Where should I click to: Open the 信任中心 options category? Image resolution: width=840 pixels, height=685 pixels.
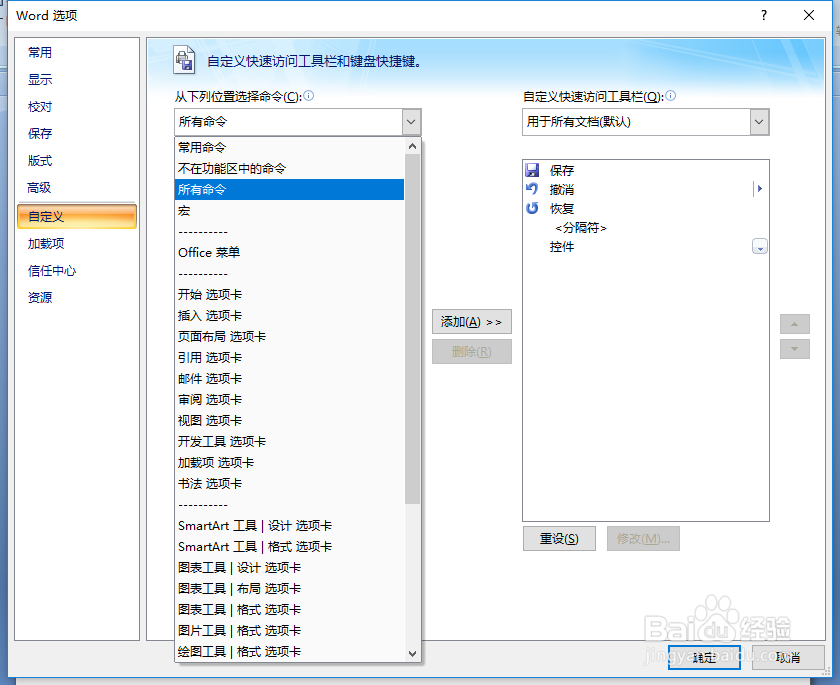tap(77, 270)
